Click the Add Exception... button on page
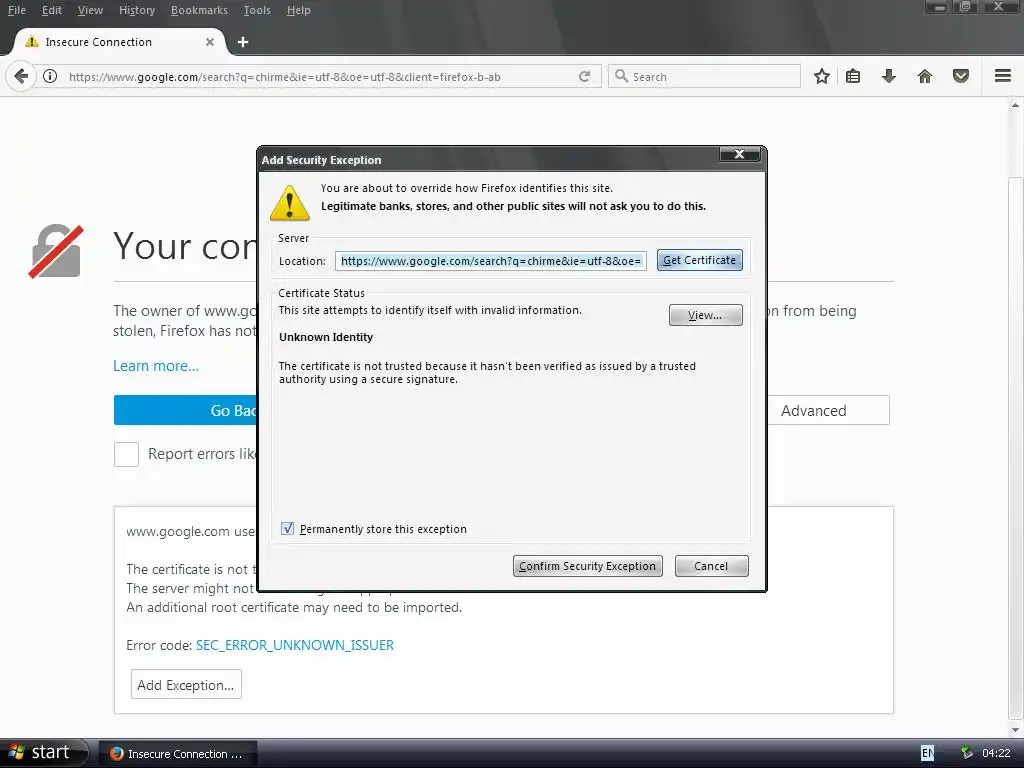The width and height of the screenshot is (1024, 768). [x=186, y=684]
